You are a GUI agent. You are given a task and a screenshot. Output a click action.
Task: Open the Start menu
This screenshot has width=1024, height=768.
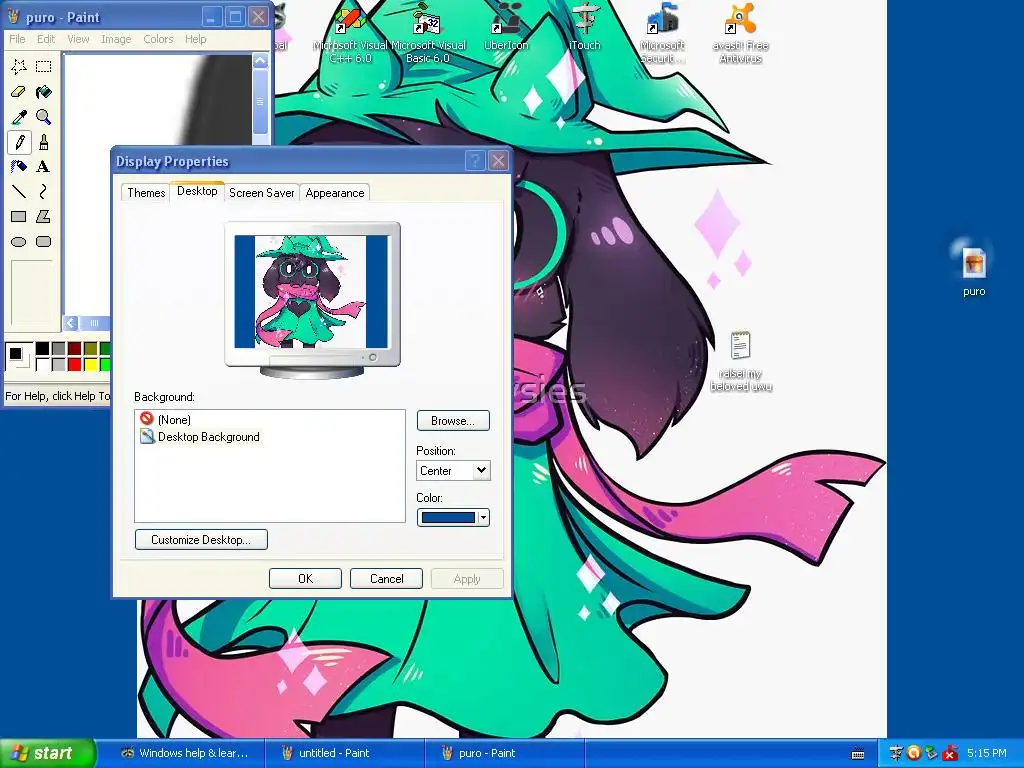pyautogui.click(x=47, y=753)
